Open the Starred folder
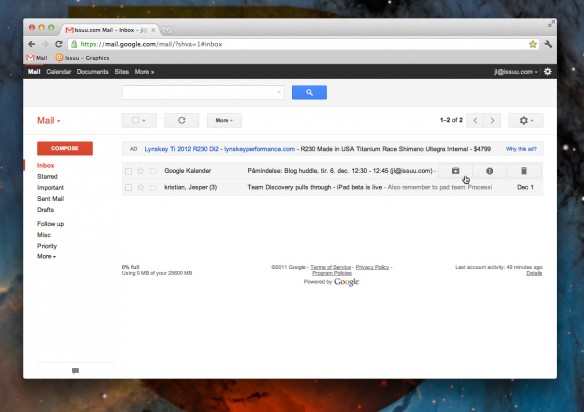Image resolution: width=584 pixels, height=412 pixels. (47, 177)
